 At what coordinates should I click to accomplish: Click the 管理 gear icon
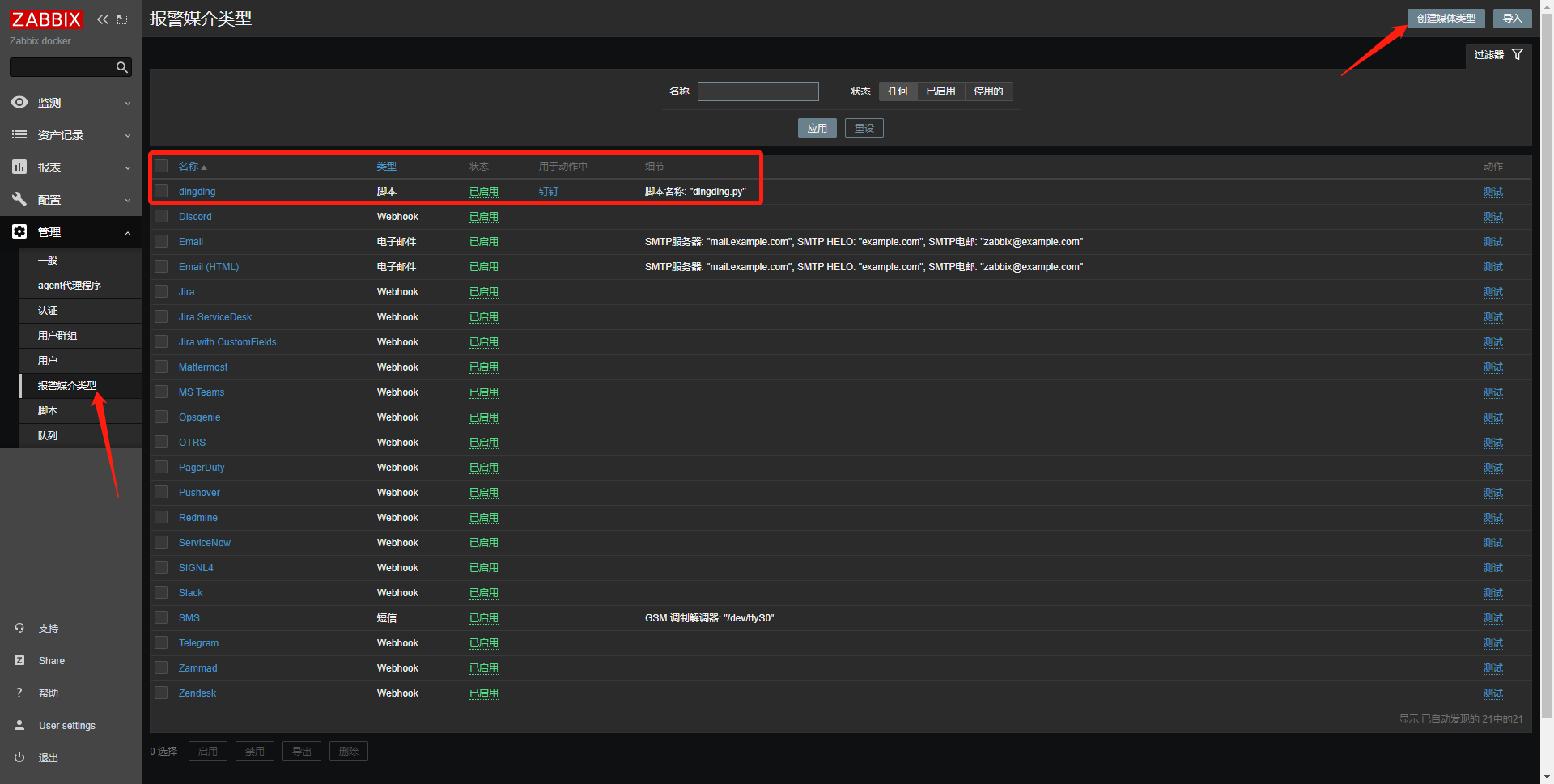19,232
